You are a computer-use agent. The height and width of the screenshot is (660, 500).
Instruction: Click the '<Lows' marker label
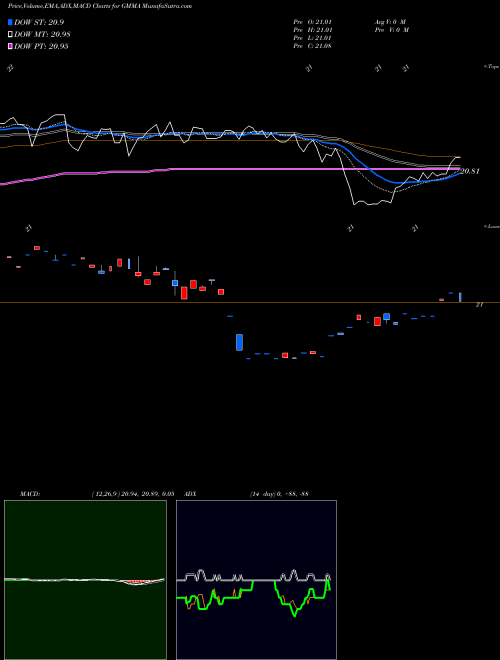click(x=491, y=226)
